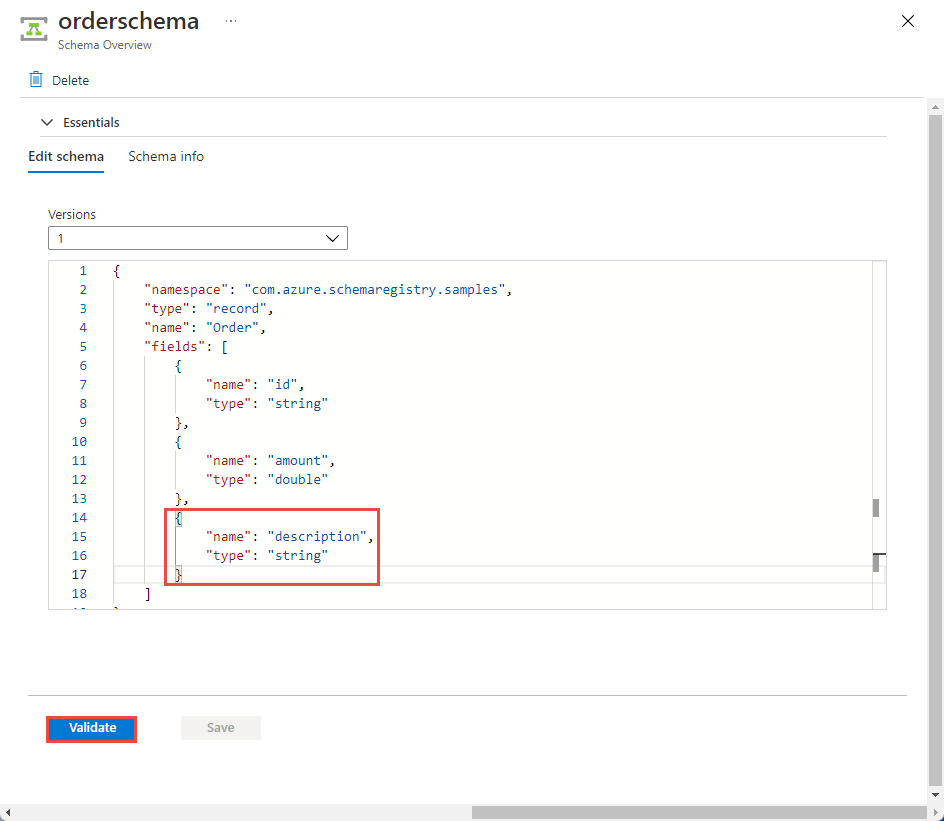Screen dimensions: 944x821
Task: Switch to the Edit schema tab
Action: pyautogui.click(x=66, y=156)
